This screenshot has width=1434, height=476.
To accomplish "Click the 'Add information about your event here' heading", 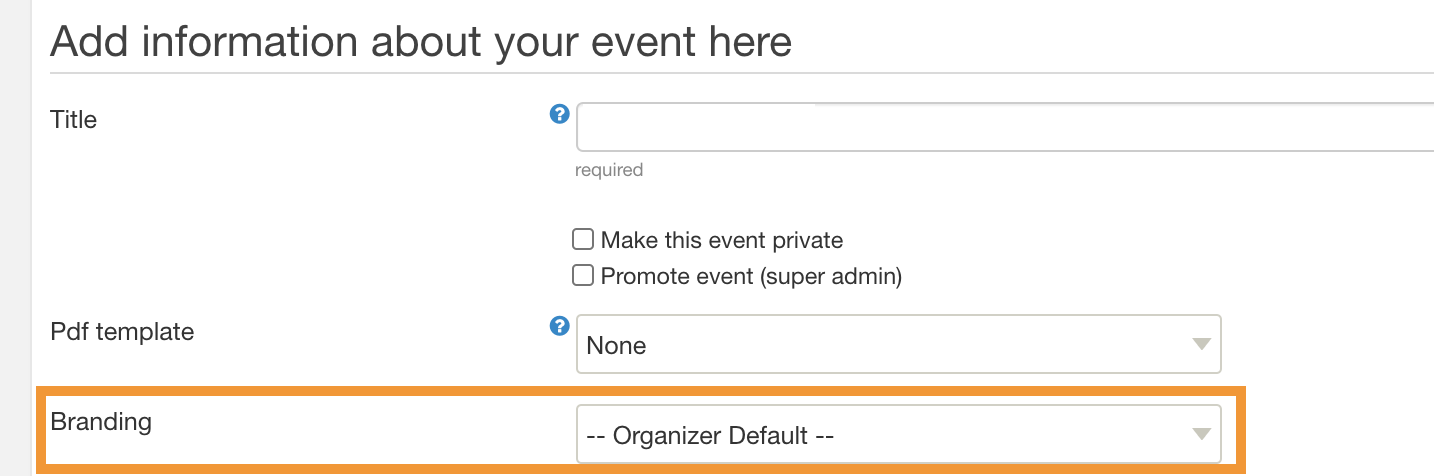I will [421, 42].
